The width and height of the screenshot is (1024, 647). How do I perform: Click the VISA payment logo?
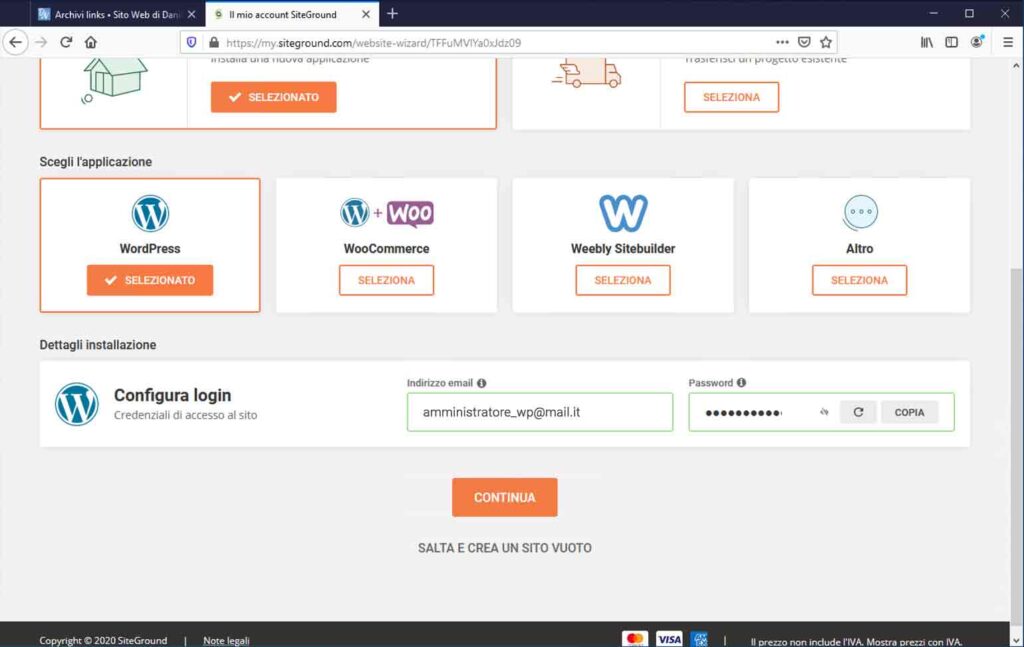tap(669, 639)
